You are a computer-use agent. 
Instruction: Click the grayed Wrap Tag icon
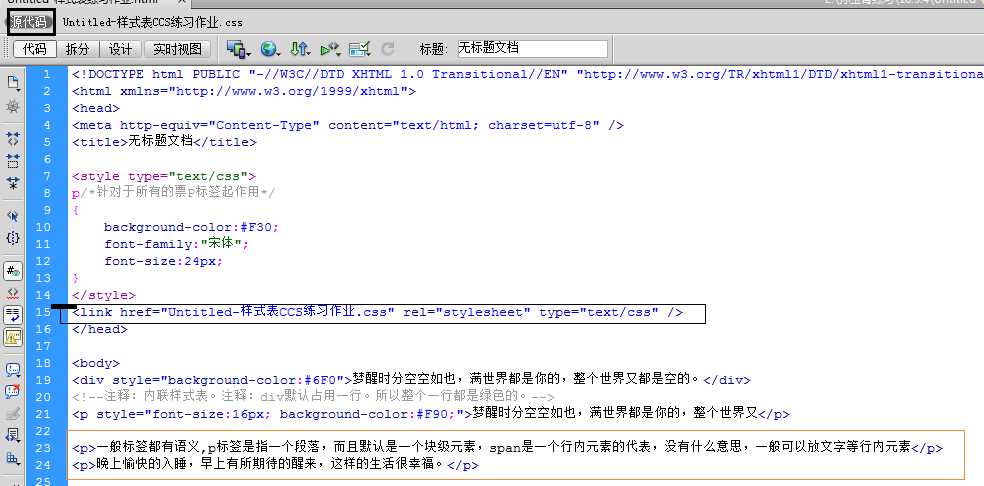click(13, 414)
